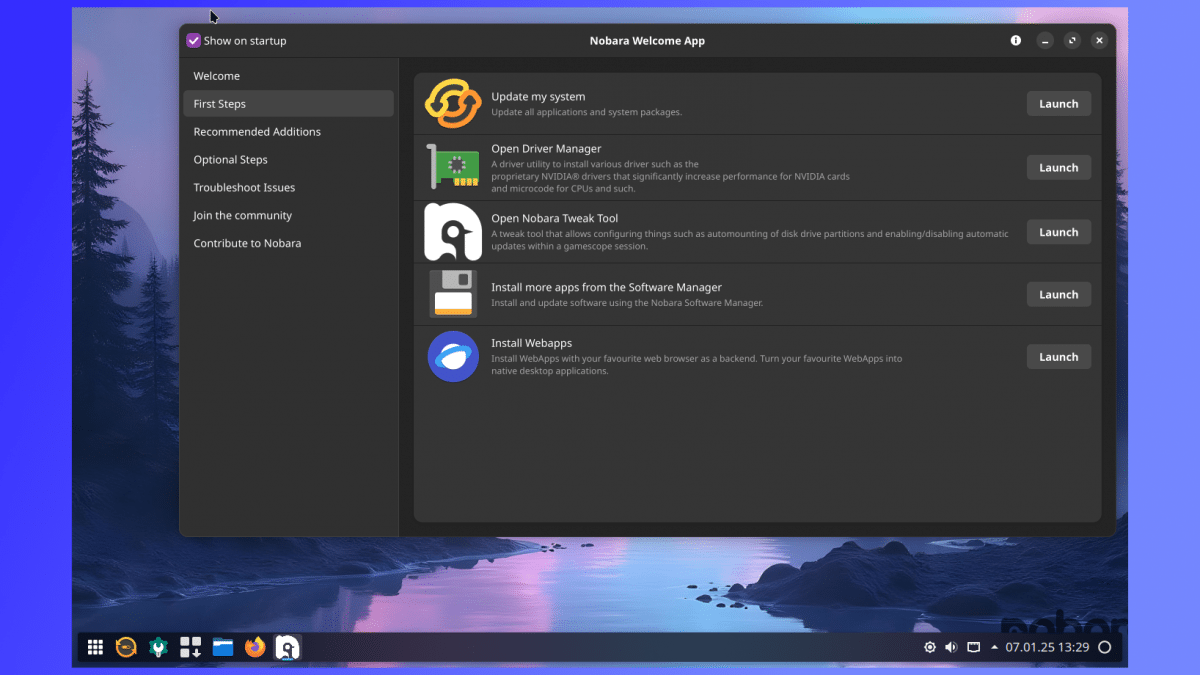
Task: Go to the Recommended Additions section
Action: pos(288,132)
